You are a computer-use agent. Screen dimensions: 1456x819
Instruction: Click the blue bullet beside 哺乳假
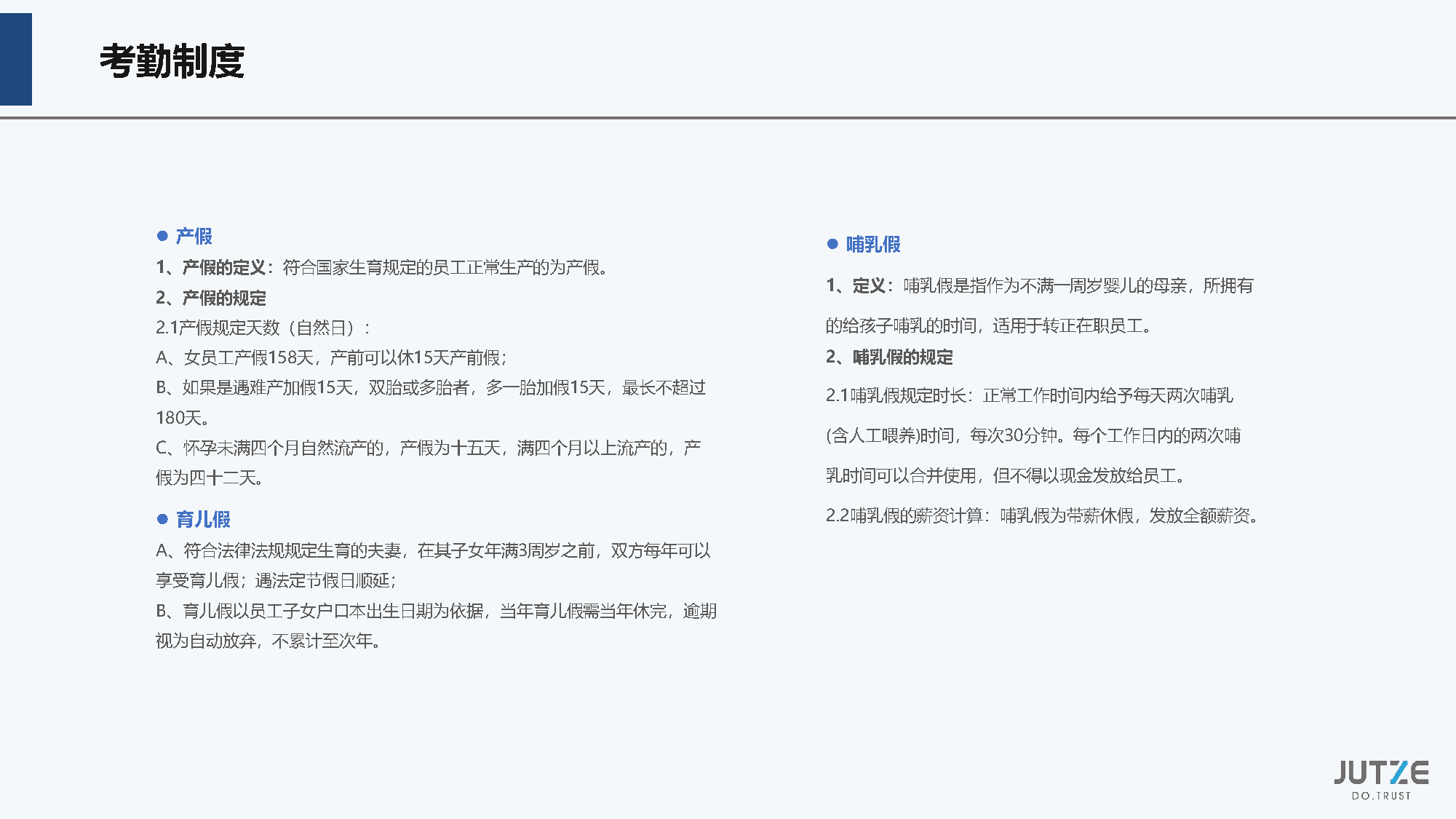832,244
